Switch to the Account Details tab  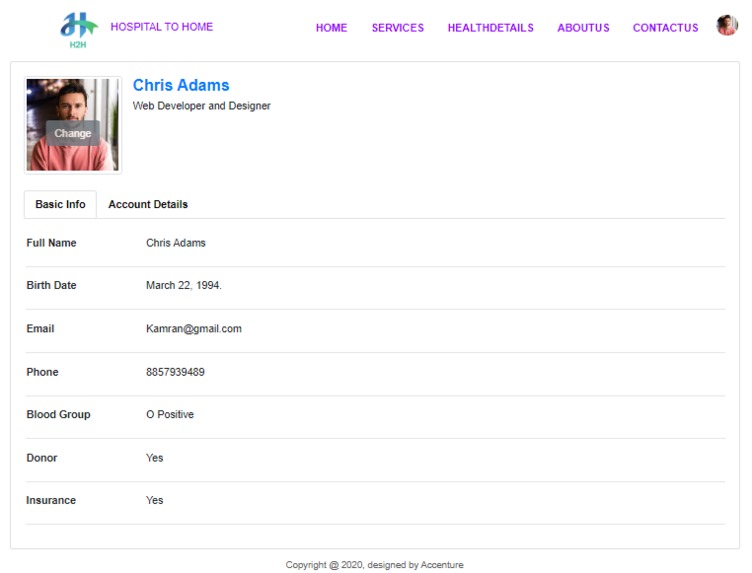pos(148,204)
